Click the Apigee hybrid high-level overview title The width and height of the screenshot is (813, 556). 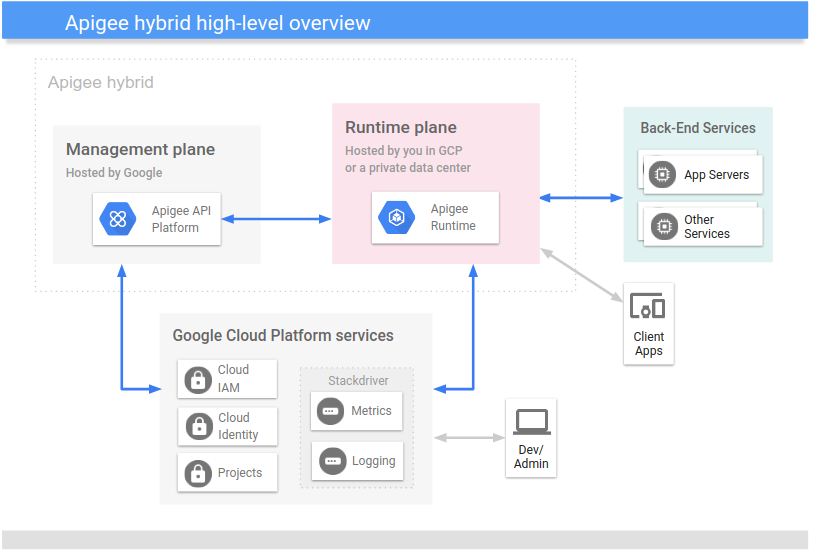pyautogui.click(x=218, y=23)
